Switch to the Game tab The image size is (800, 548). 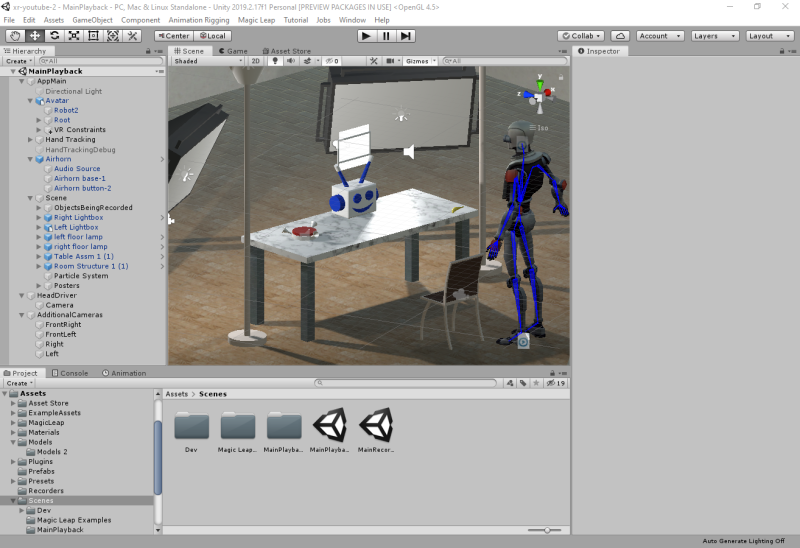tap(233, 51)
